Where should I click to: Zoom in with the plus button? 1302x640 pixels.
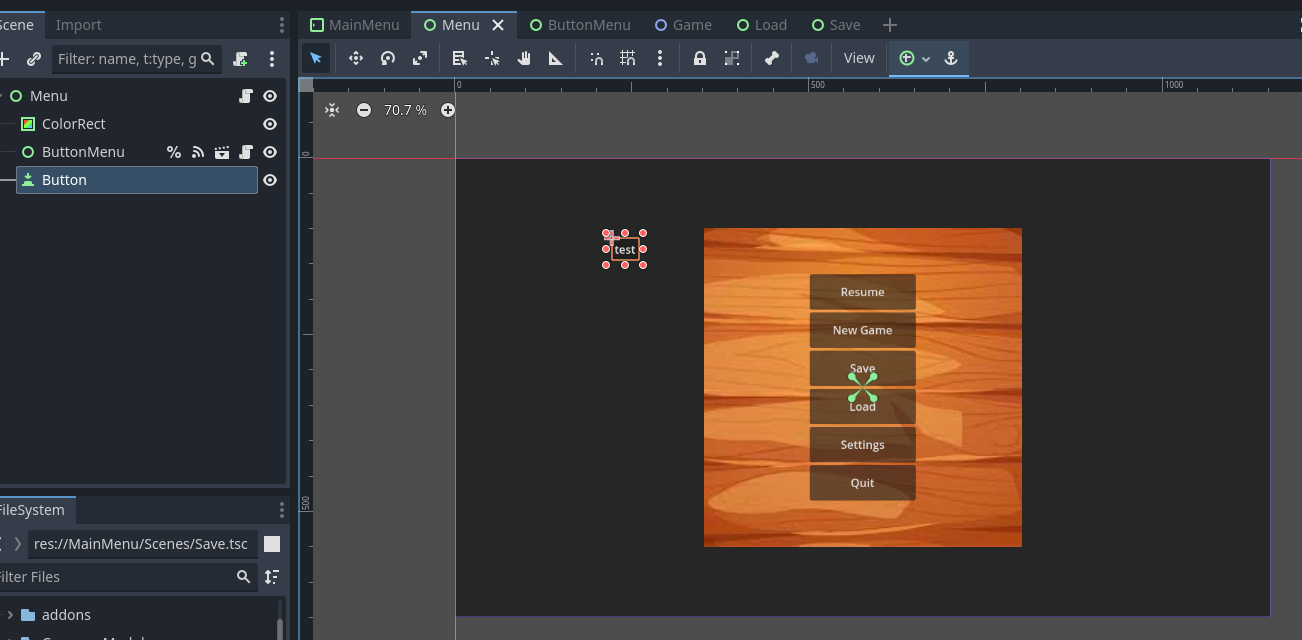click(448, 110)
